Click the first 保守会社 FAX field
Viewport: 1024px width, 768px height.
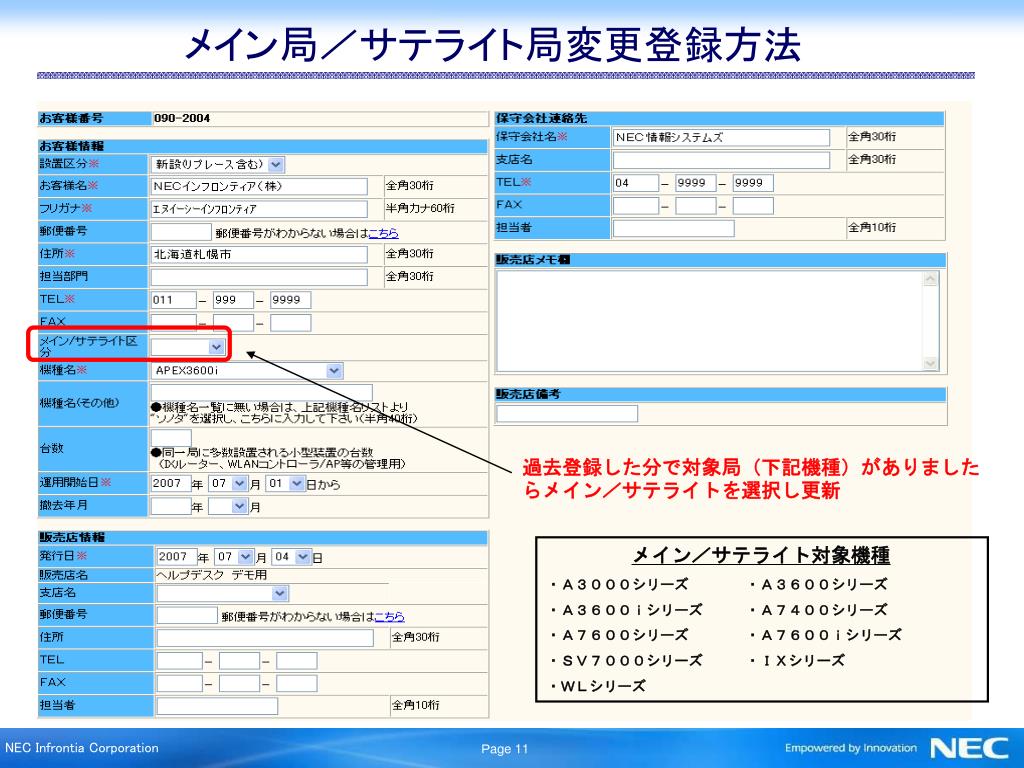tap(635, 206)
